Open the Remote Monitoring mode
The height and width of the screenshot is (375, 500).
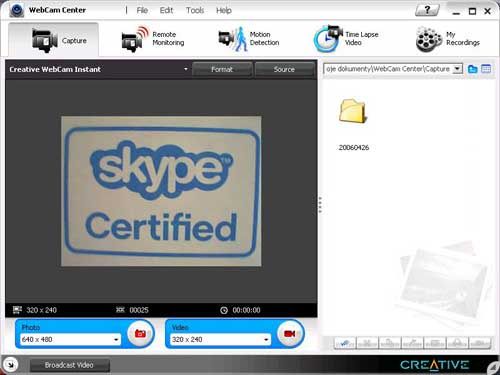pyautogui.click(x=153, y=39)
